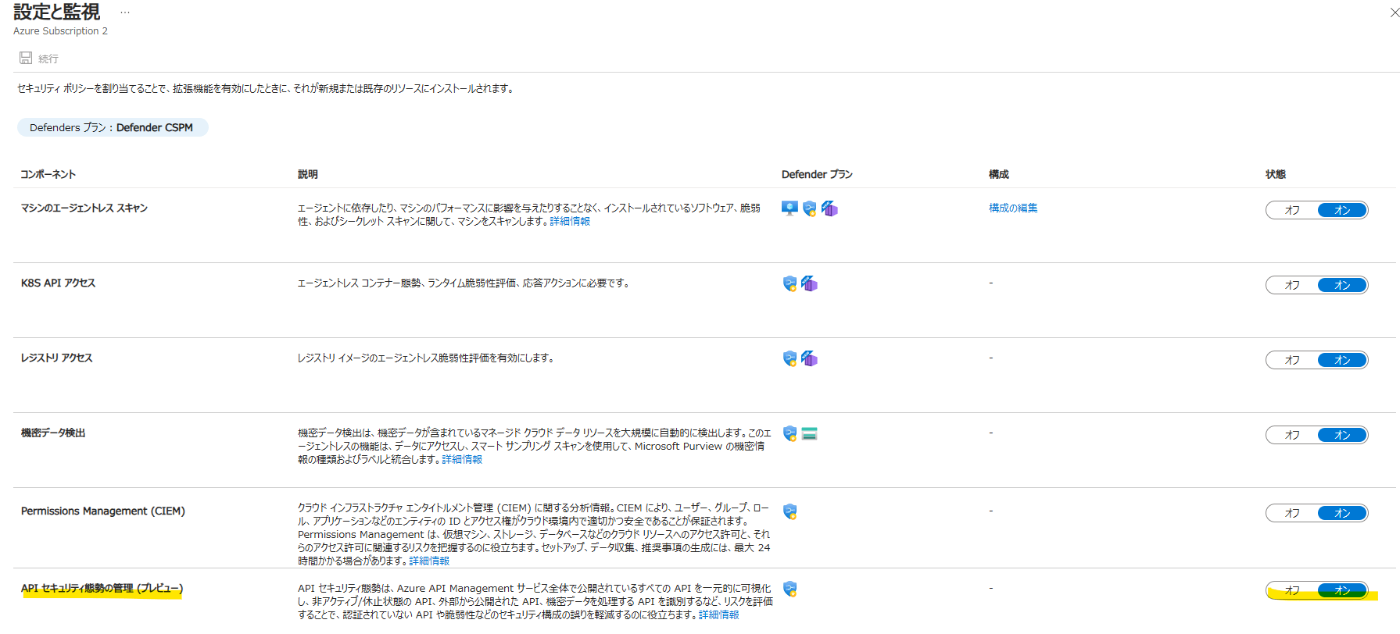Open 詳細情報 link in 機密データ検出 description
The image size is (1400, 634).
[x=462, y=459]
